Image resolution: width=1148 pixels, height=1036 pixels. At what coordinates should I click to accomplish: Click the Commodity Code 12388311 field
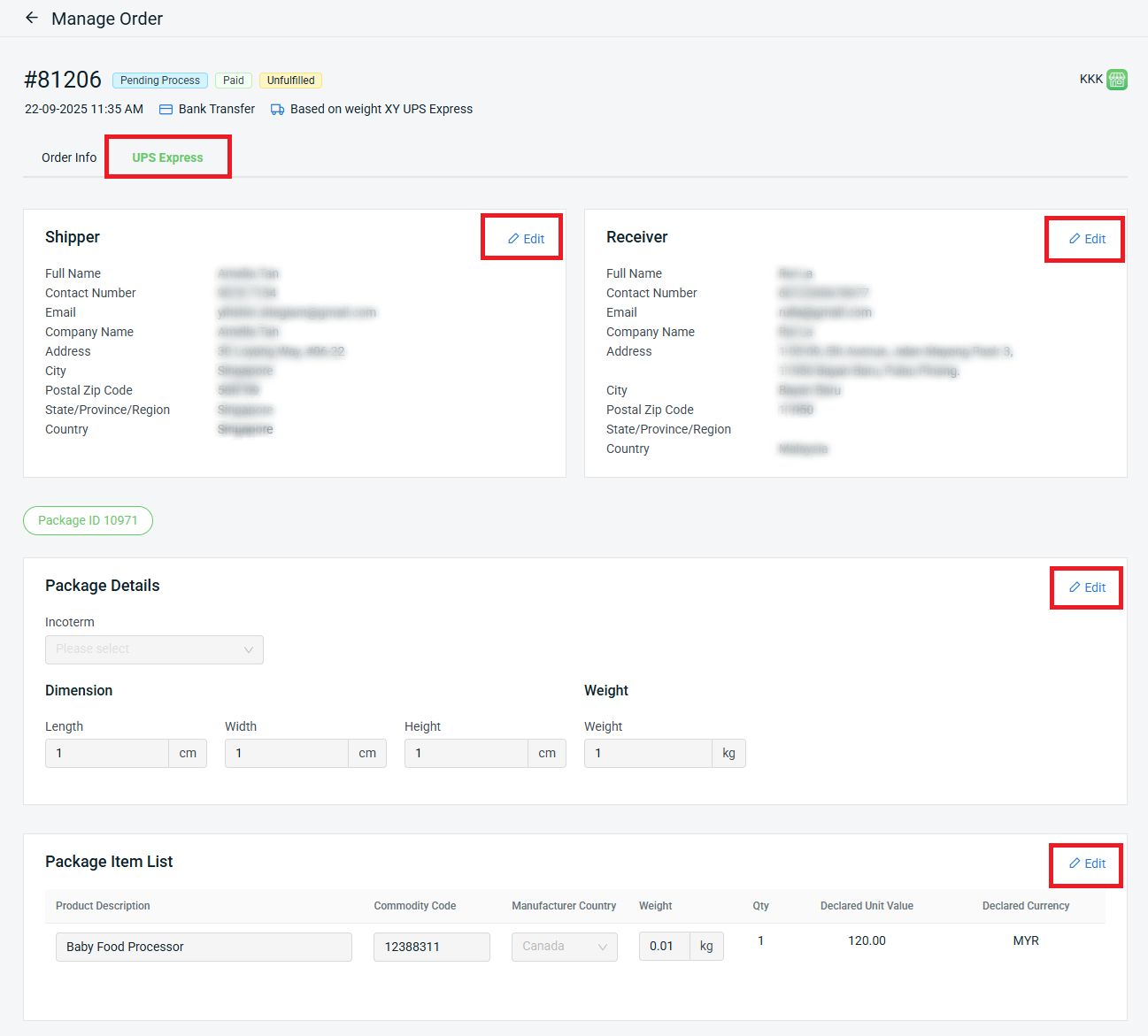[431, 947]
